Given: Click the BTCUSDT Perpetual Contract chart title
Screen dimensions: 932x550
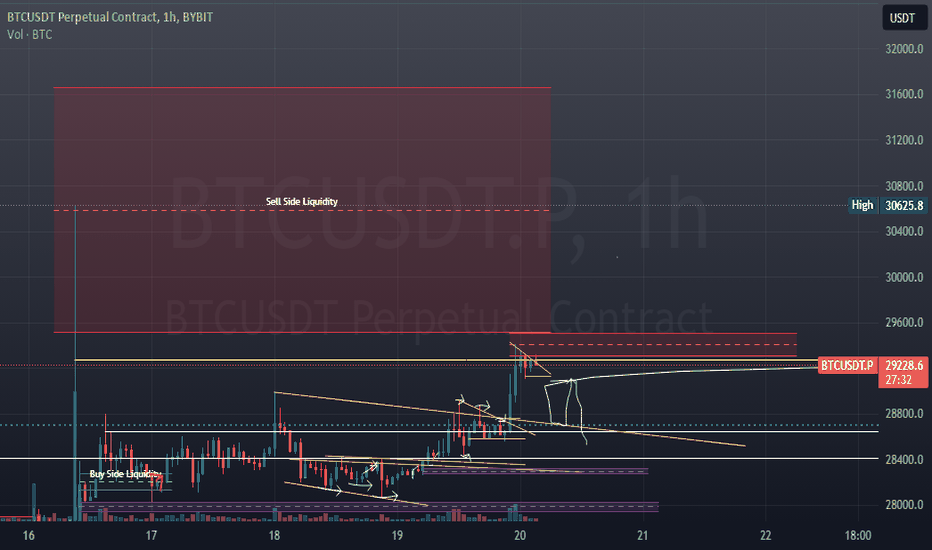Looking at the screenshot, I should point(110,17).
